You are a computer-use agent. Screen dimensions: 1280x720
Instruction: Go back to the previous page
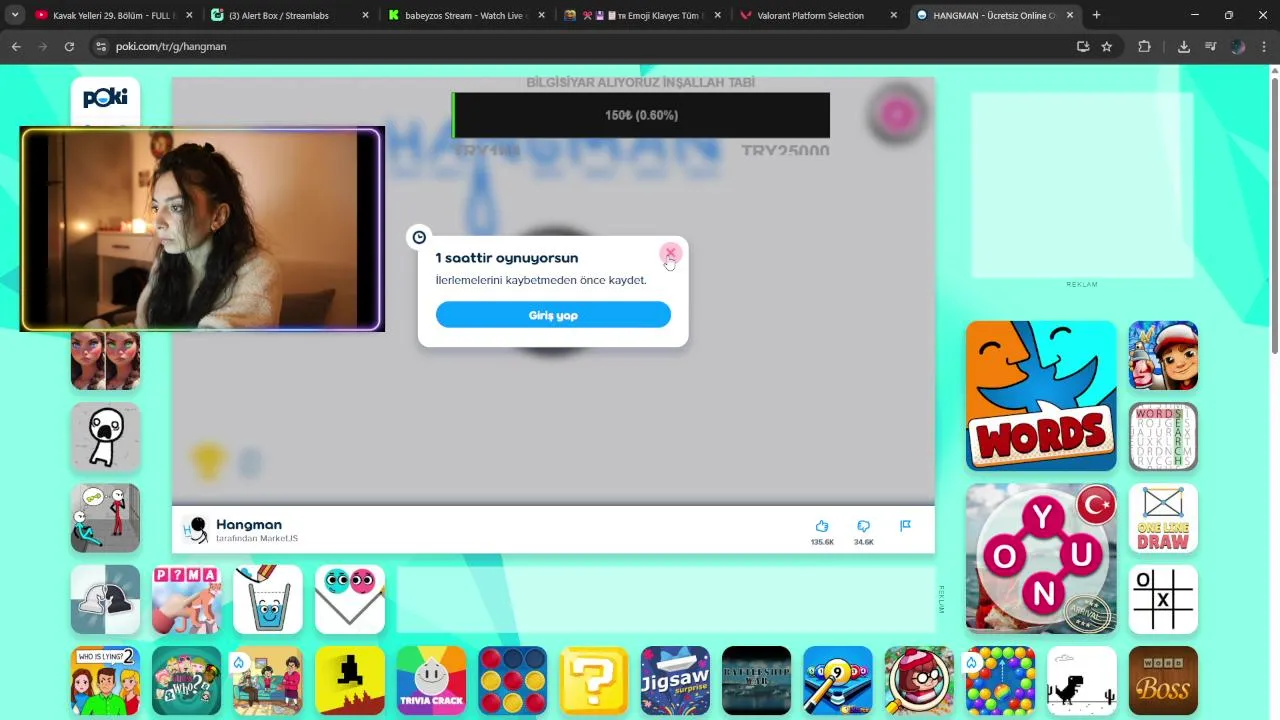[16, 46]
